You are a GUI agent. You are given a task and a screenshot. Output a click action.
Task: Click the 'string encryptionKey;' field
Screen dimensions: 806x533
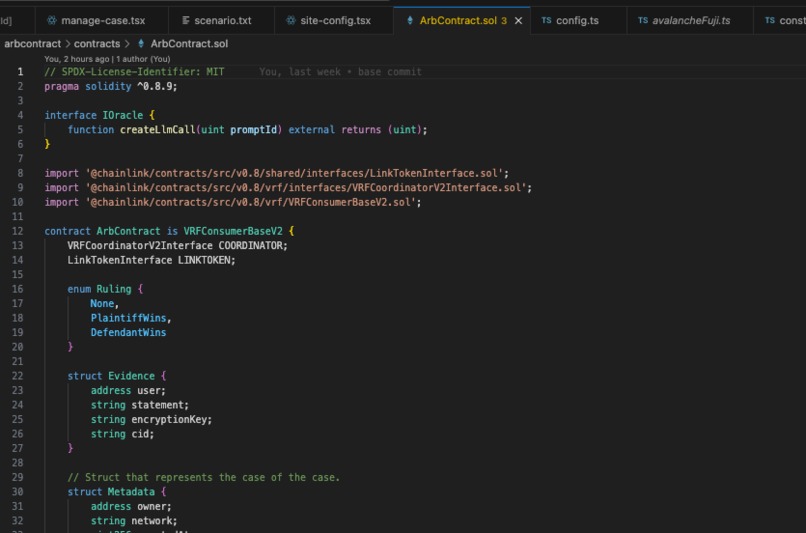(151, 419)
